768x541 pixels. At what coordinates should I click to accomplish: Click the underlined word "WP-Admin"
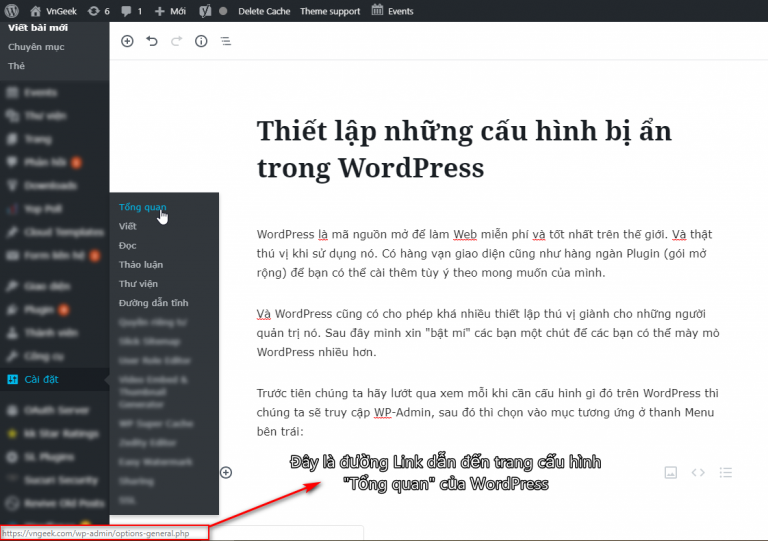(402, 412)
